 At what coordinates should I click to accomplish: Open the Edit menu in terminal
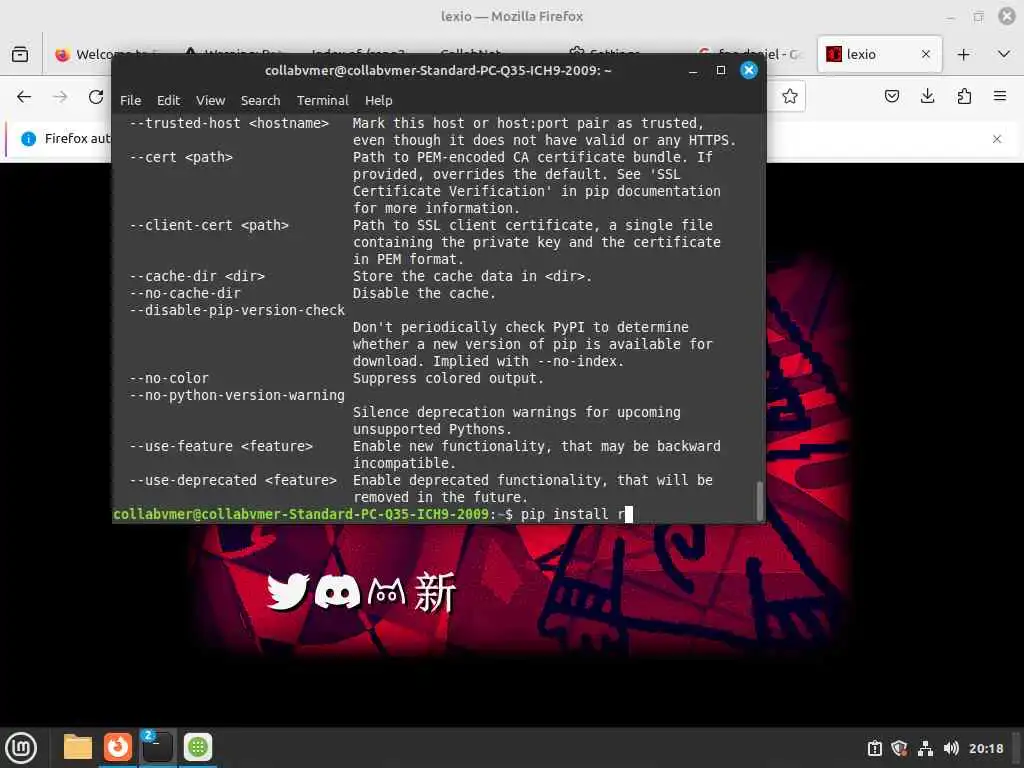[168, 101]
